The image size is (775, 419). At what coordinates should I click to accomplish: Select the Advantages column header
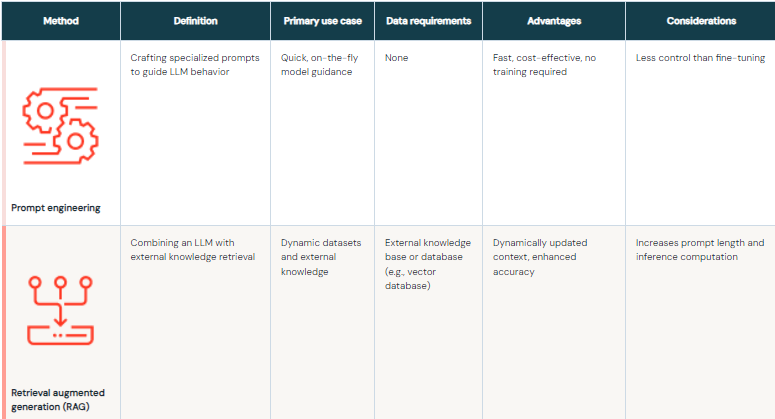[x=553, y=21]
